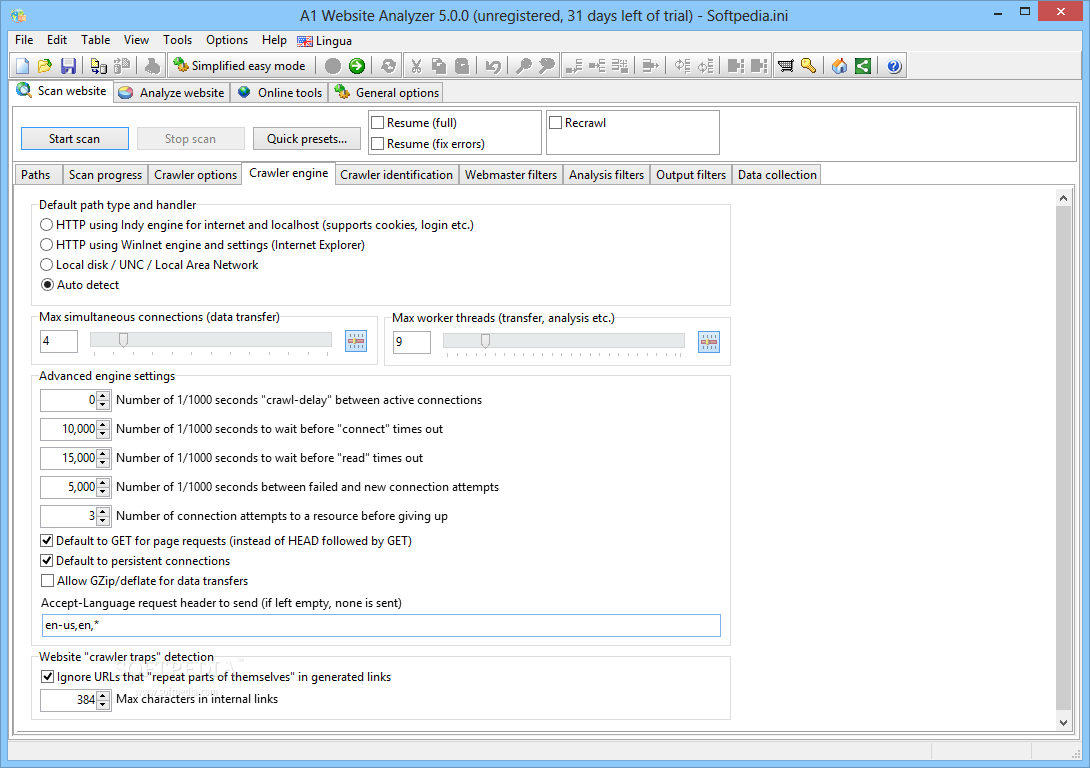The height and width of the screenshot is (768, 1090).
Task: Switch to Online tools tab
Action: click(x=279, y=92)
